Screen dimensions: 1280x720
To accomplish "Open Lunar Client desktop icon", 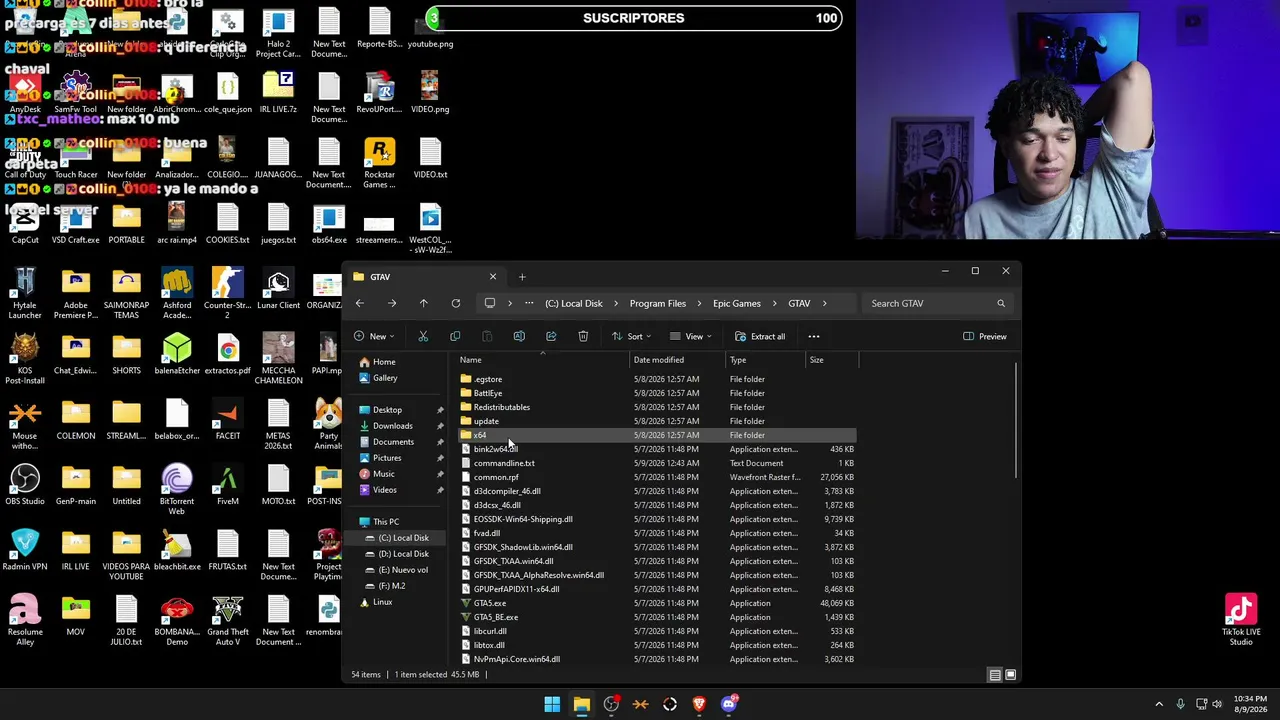I will pyautogui.click(x=278, y=289).
